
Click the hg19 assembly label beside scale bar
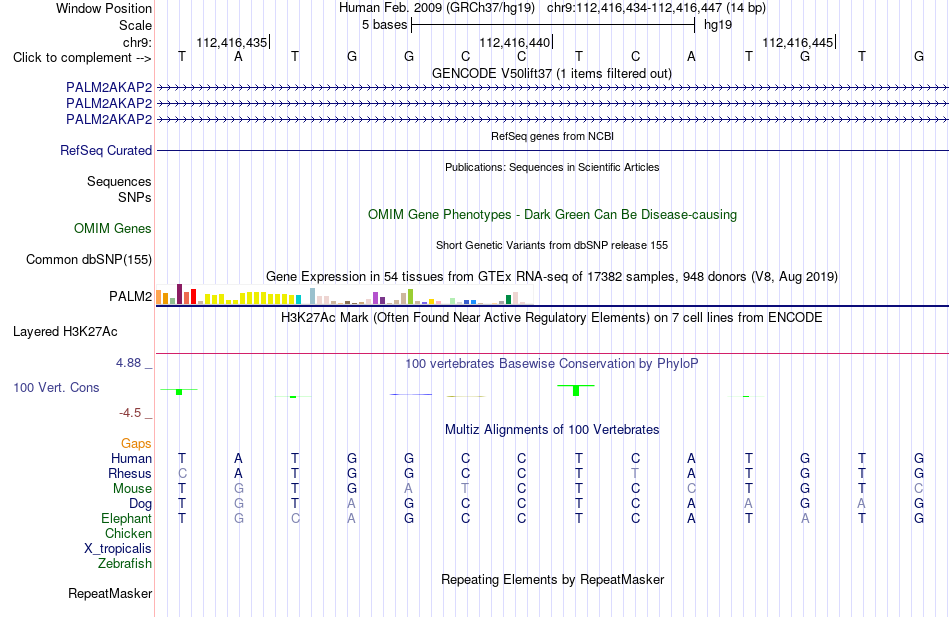pos(718,25)
